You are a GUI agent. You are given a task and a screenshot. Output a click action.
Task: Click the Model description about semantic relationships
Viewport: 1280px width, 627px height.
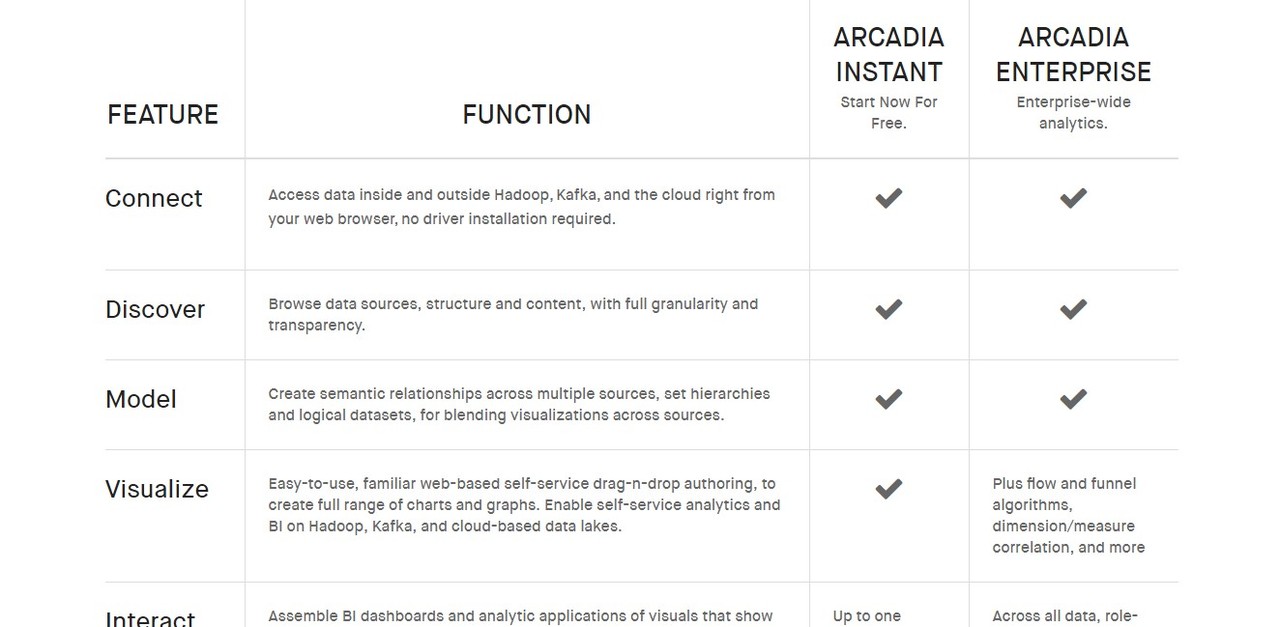pos(518,404)
